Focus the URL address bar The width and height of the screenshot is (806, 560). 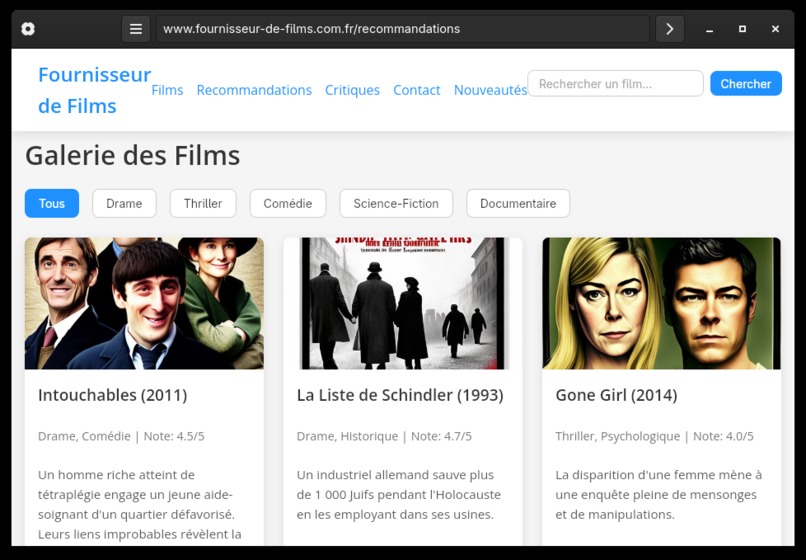point(403,29)
